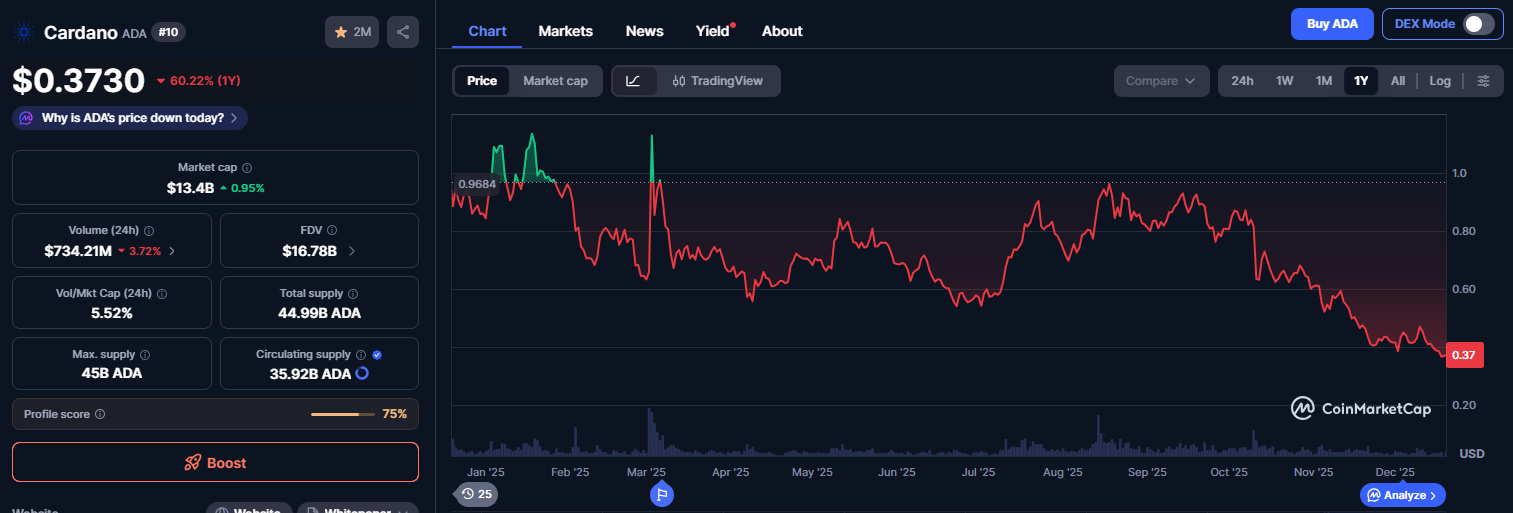1513x513 pixels.
Task: Add Cardano to watchlist with star button
Action: click(x=352, y=32)
